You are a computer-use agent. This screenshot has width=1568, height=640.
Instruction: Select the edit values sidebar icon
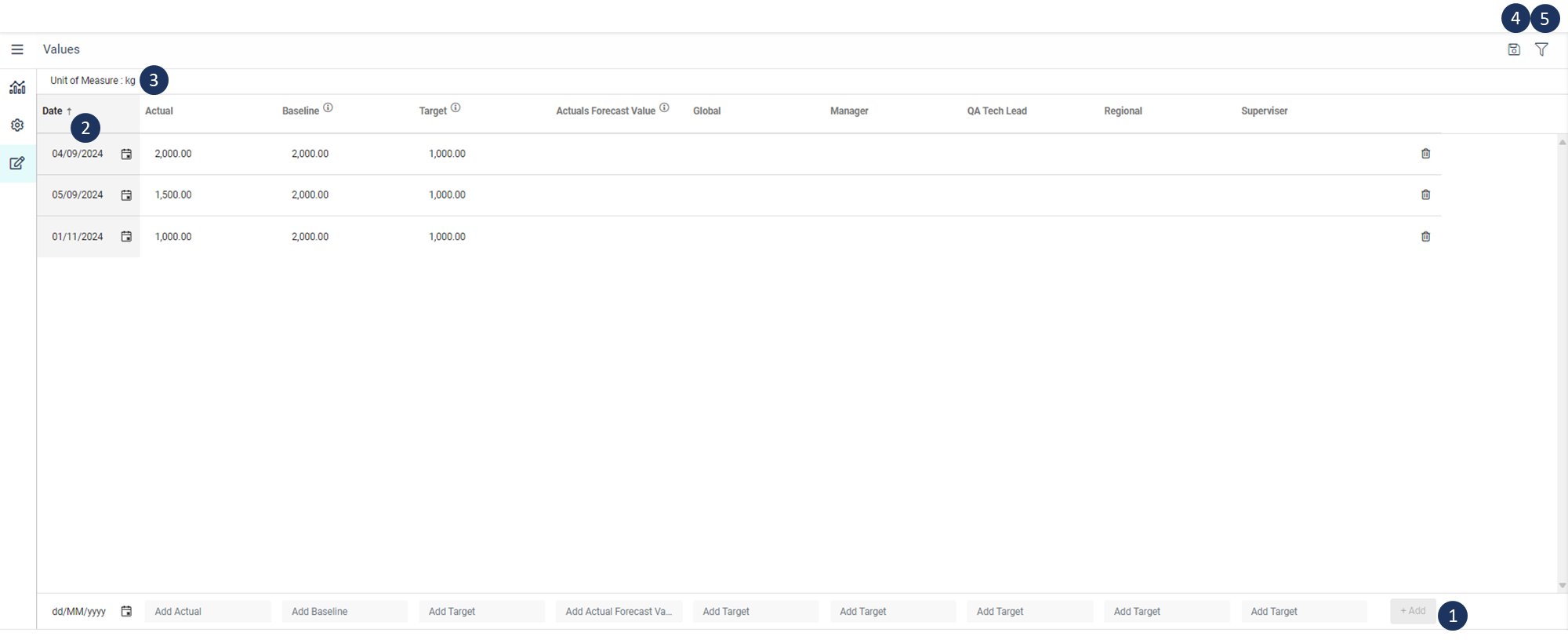point(17,163)
